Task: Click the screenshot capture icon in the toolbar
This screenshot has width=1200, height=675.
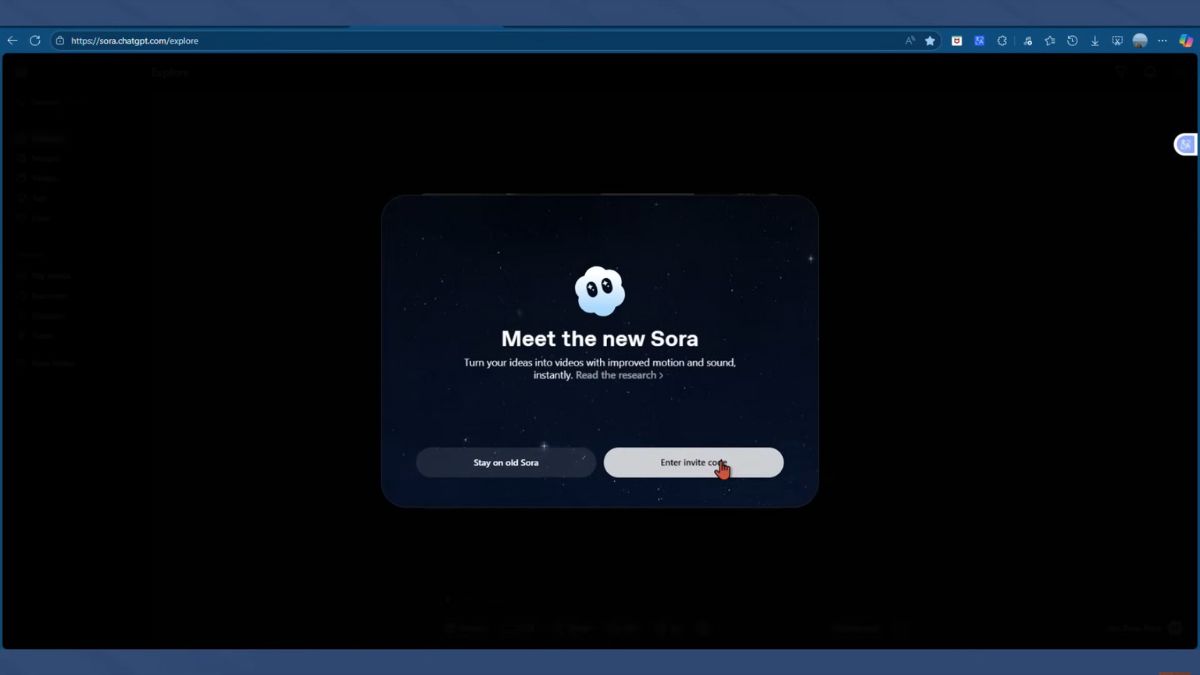Action: tap(1117, 41)
